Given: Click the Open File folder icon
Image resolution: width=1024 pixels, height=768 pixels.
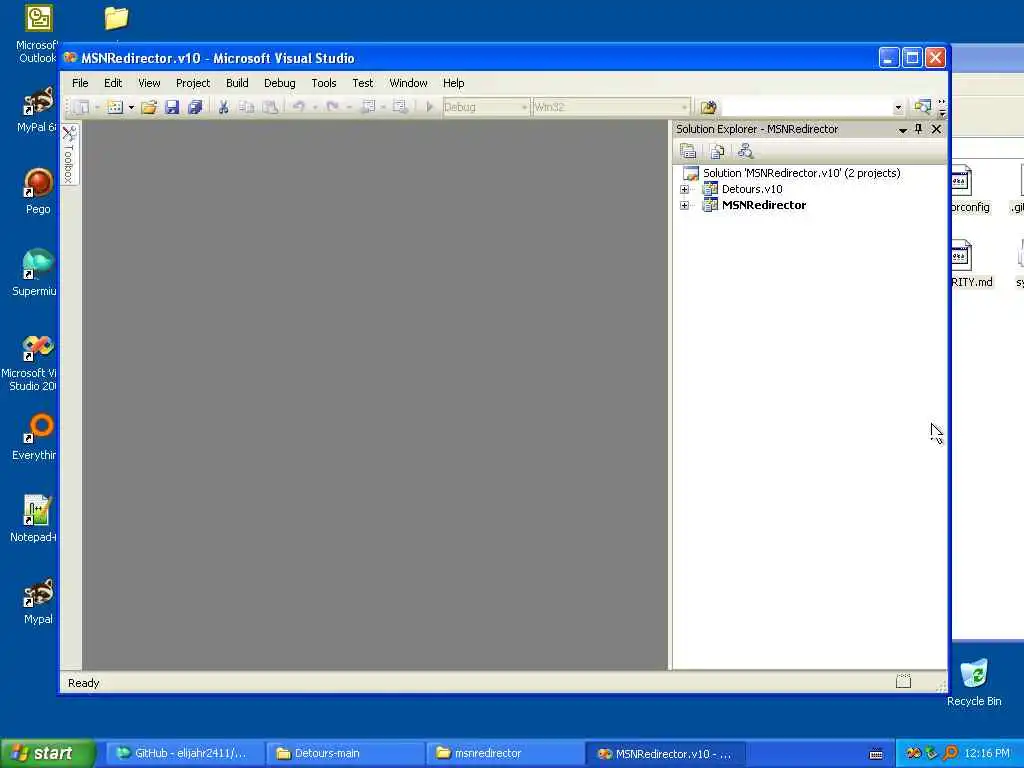Looking at the screenshot, I should [149, 107].
